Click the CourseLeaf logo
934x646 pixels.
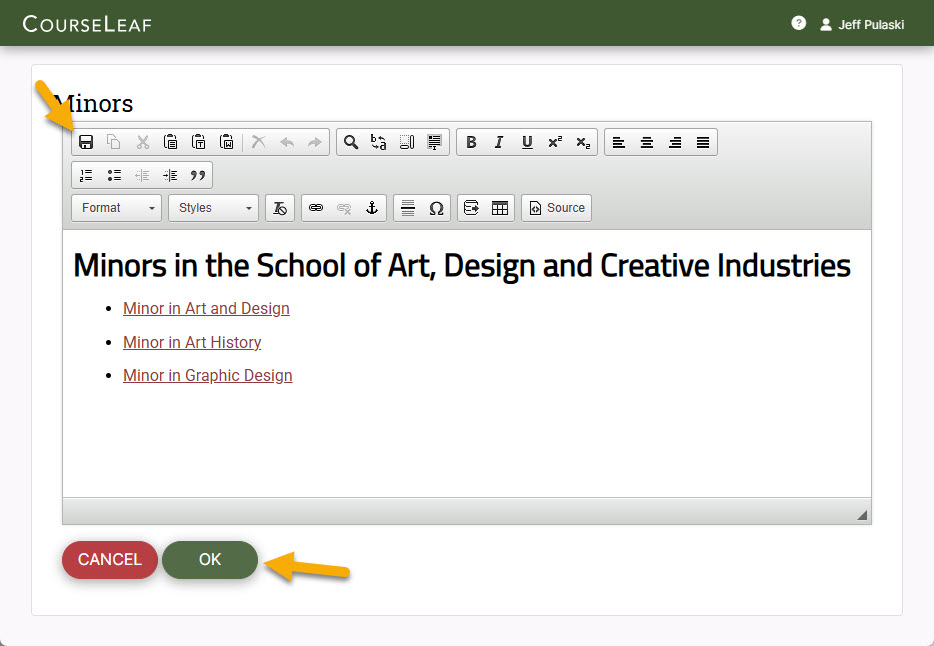click(87, 24)
